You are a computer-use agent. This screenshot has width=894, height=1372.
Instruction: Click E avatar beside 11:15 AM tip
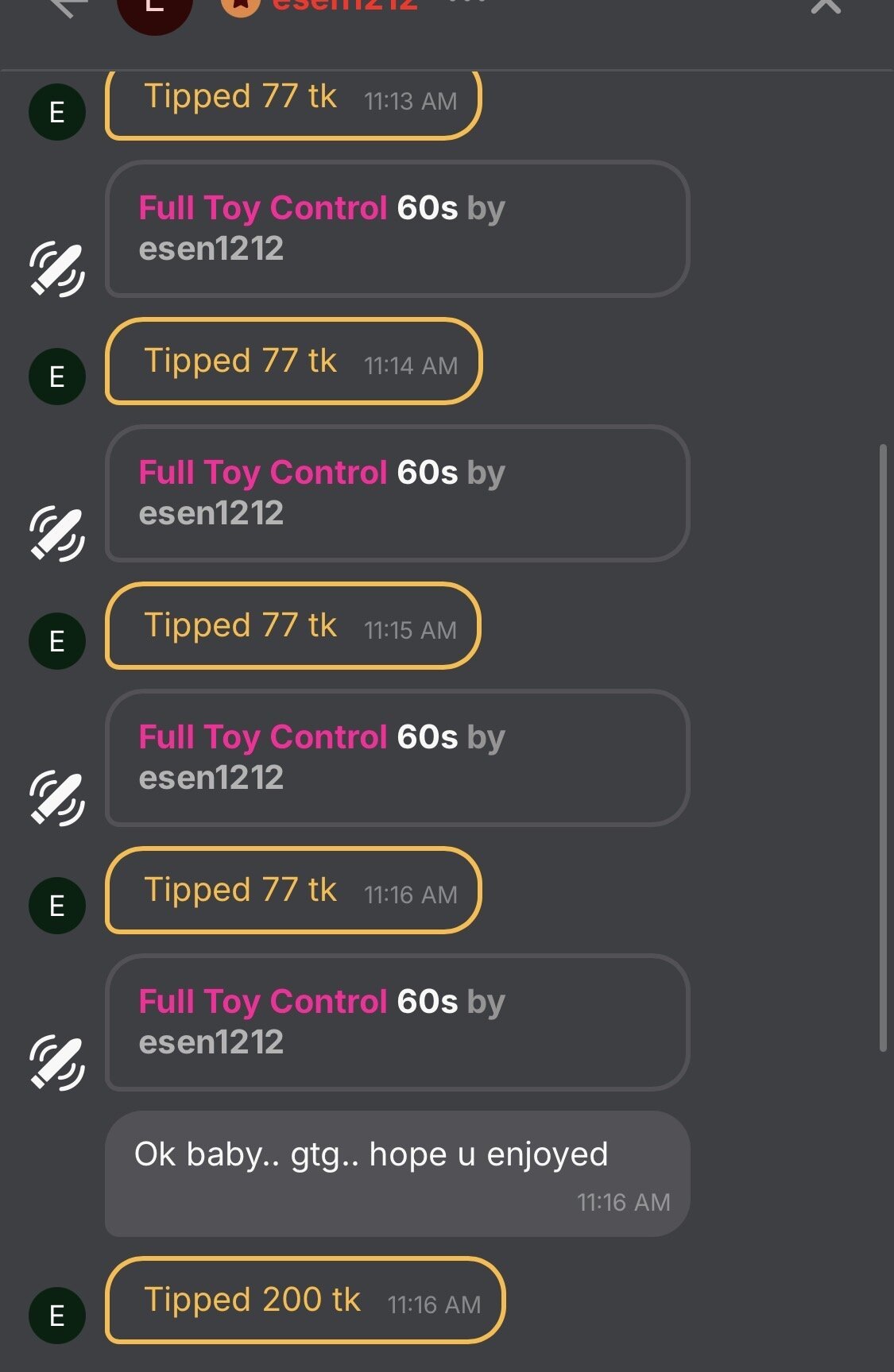click(x=57, y=641)
